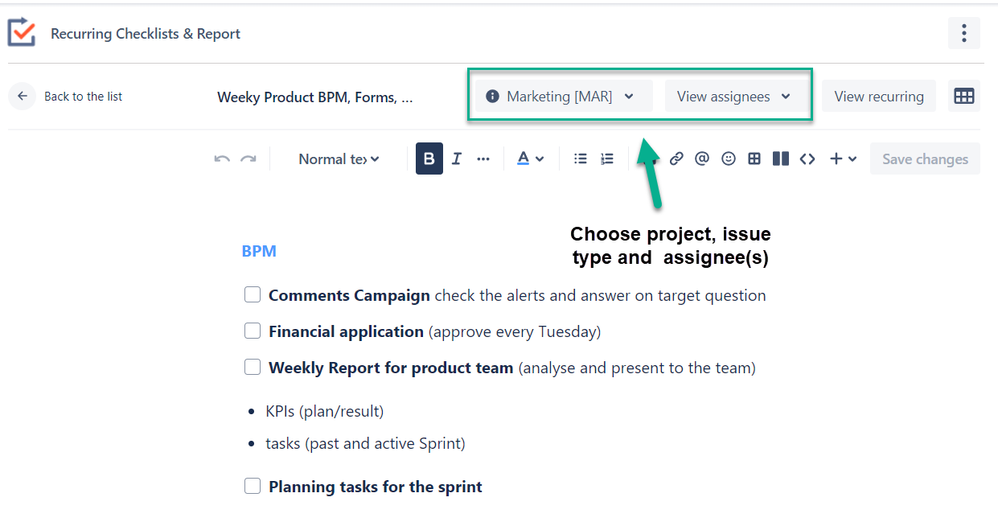
Task: Open the text color picker
Action: [530, 159]
